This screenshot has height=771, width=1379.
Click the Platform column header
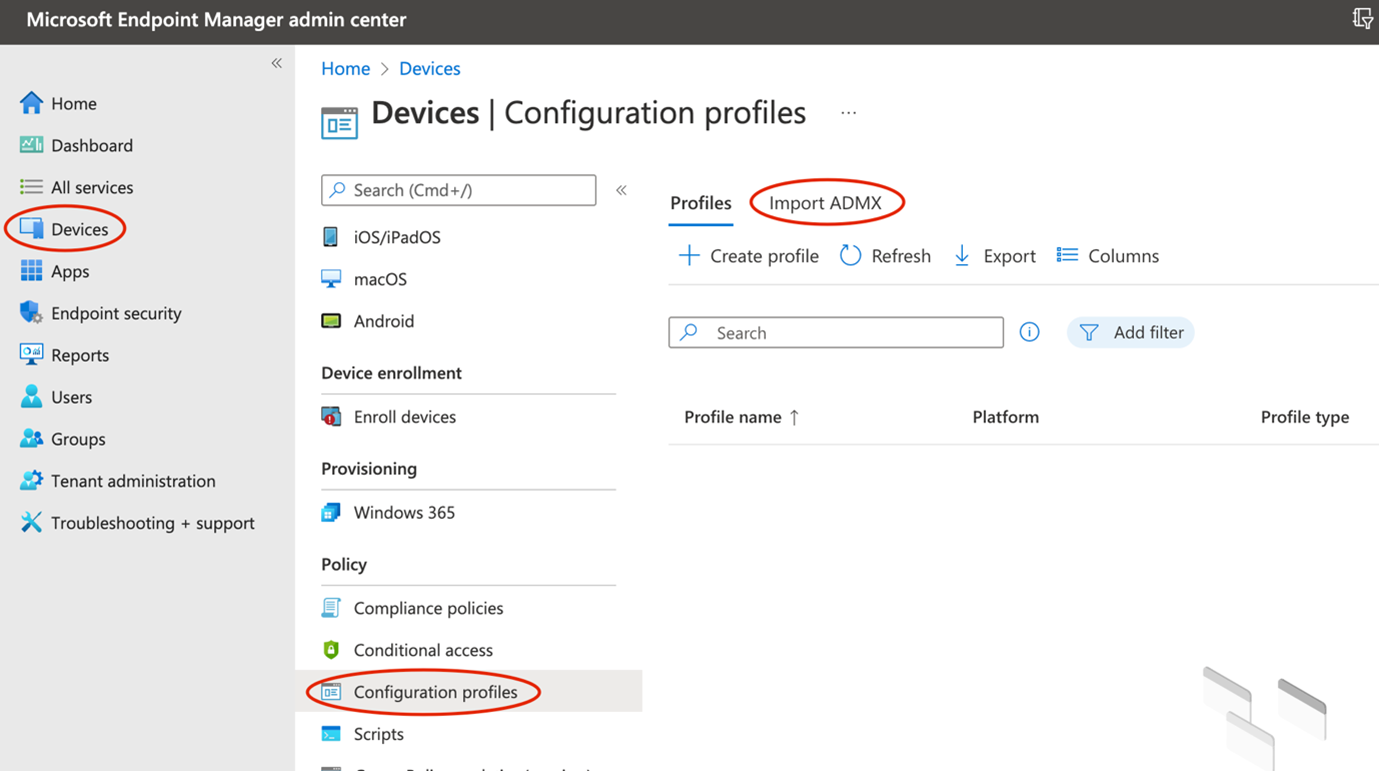(1006, 417)
